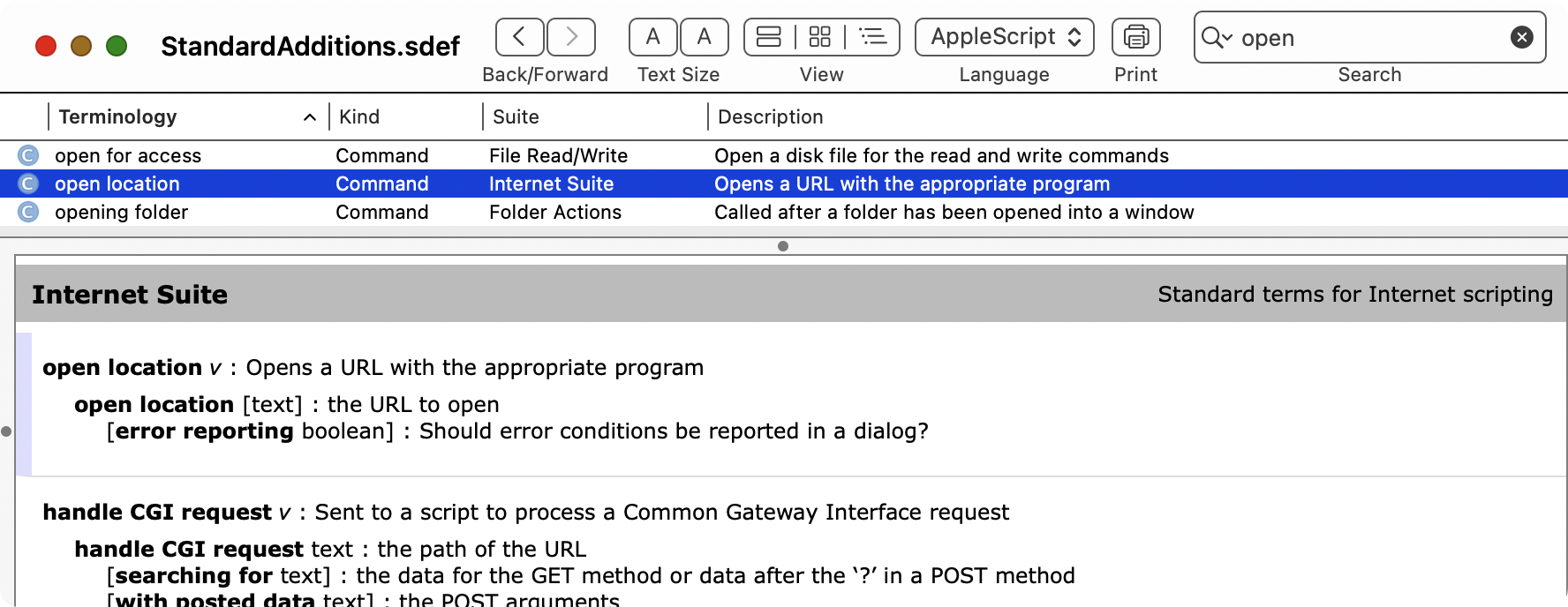Screen dimensions: 1568x607
Task: Click the Command icon beside 'opening folder'
Action: pyautogui.click(x=28, y=212)
